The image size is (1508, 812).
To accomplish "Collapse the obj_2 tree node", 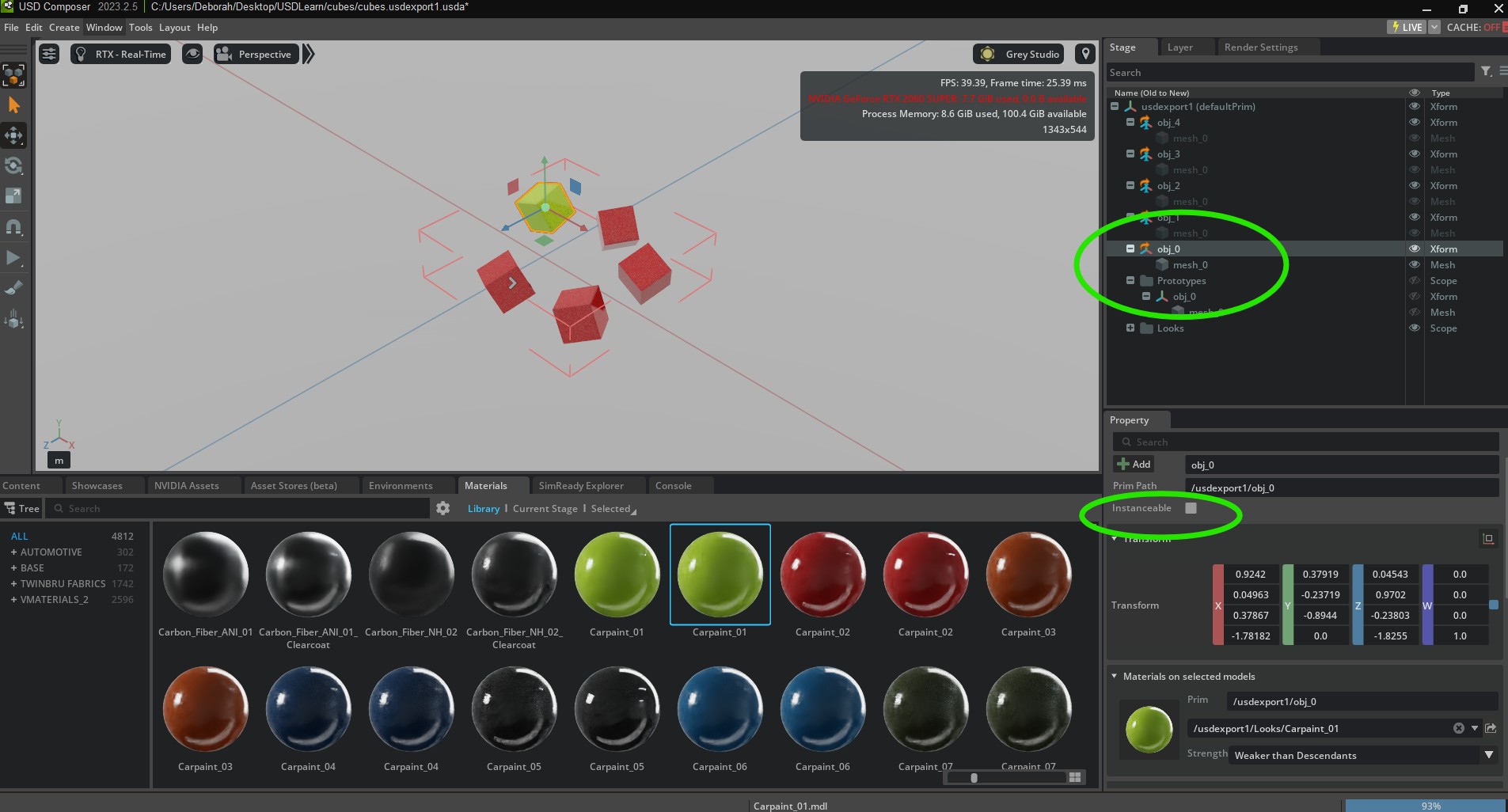I will 1130,185.
